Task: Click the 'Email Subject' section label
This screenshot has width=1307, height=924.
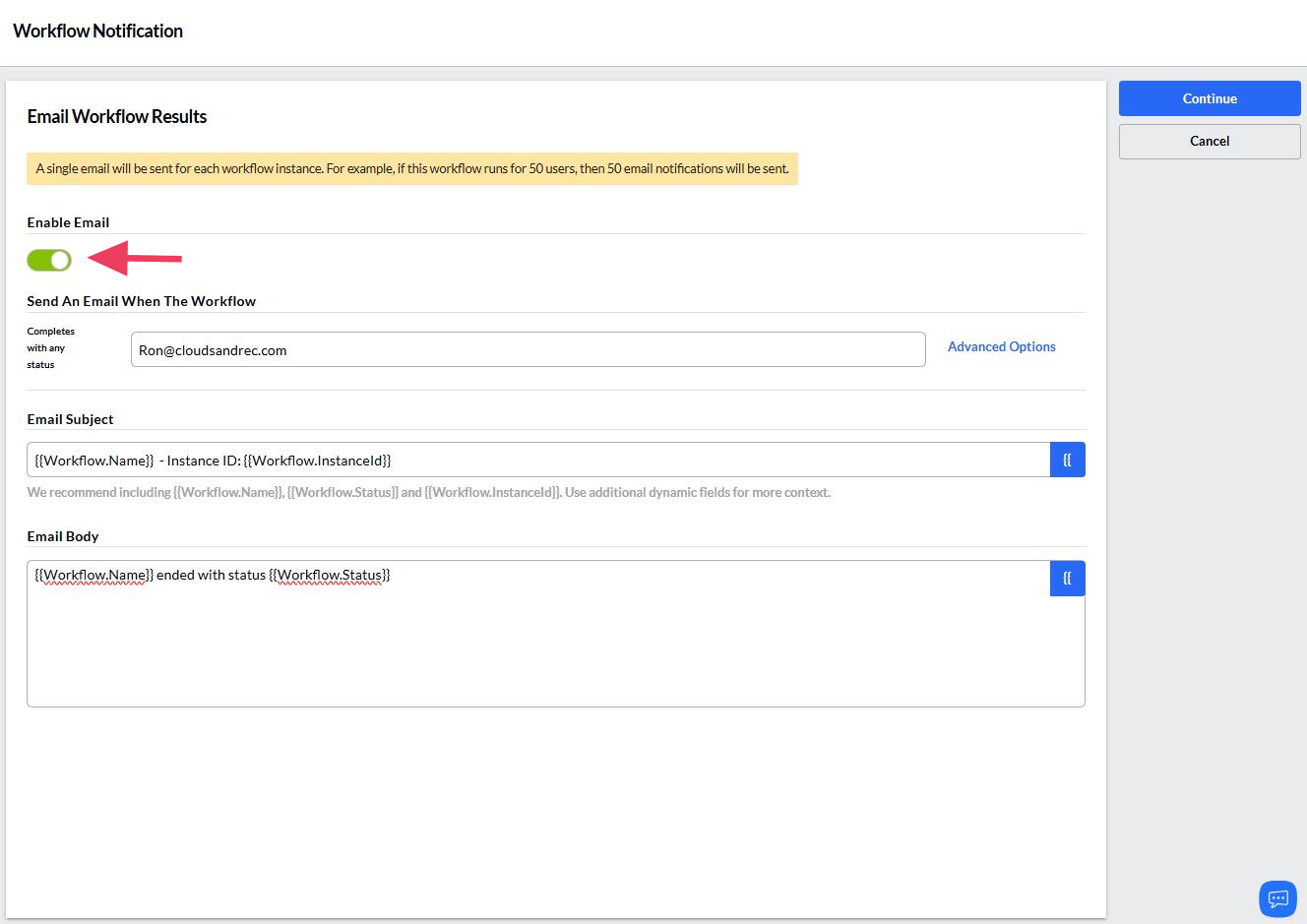Action: point(70,419)
